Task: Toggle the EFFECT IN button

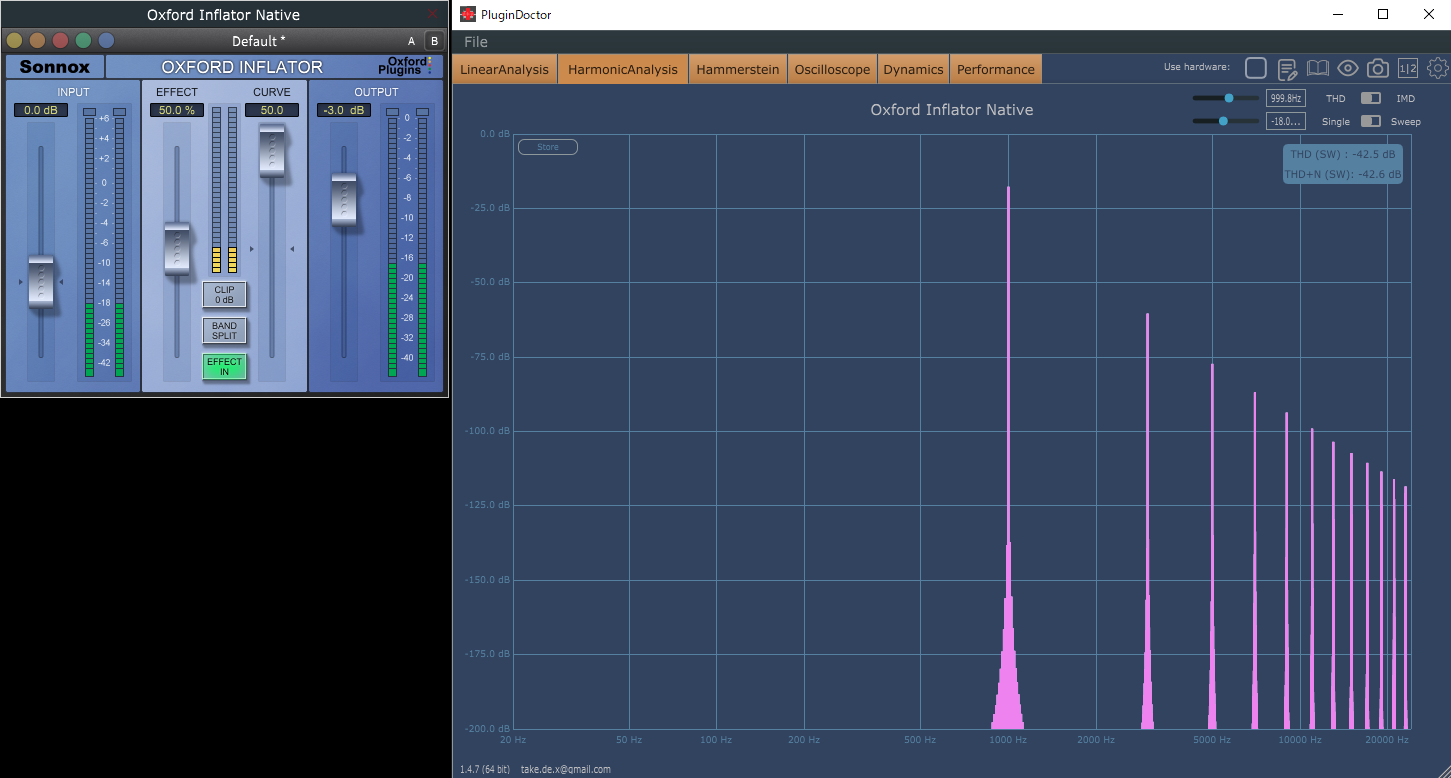Action: (224, 367)
